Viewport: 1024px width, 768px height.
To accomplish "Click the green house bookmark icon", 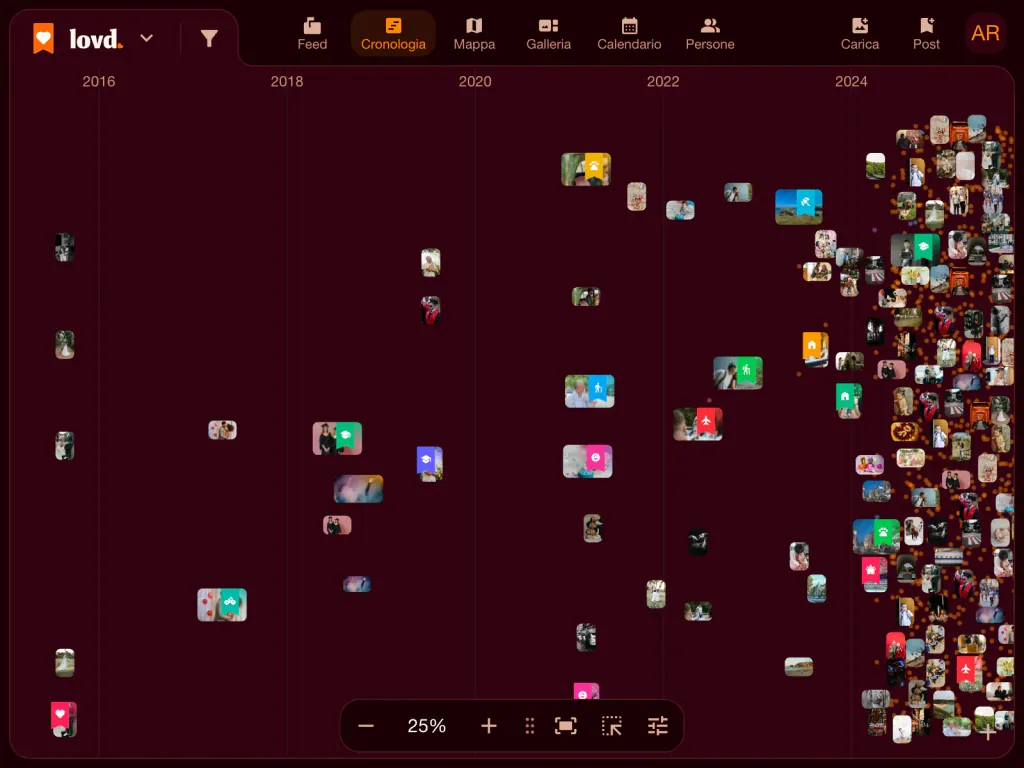I will (x=845, y=397).
